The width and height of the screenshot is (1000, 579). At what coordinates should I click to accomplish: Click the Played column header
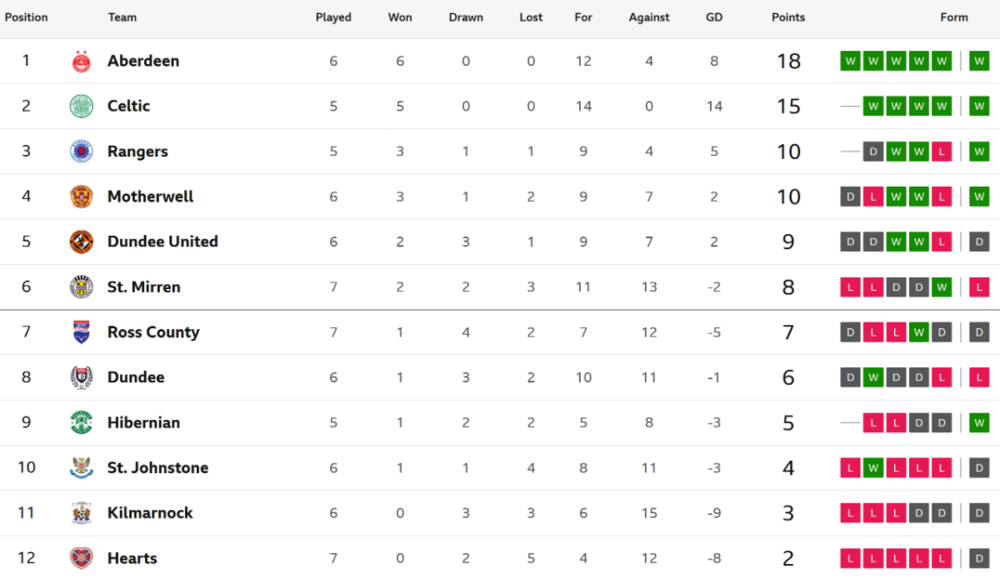tap(333, 17)
